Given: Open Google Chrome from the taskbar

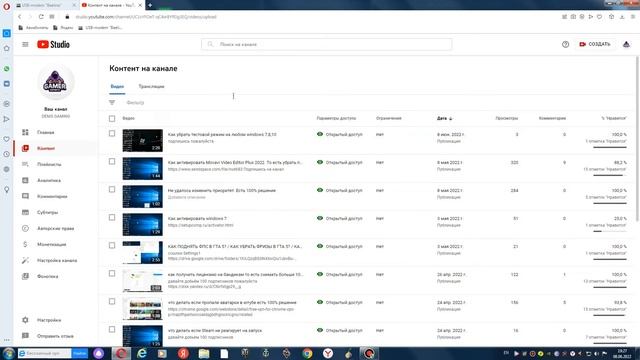Looking at the screenshot, I should [307, 353].
